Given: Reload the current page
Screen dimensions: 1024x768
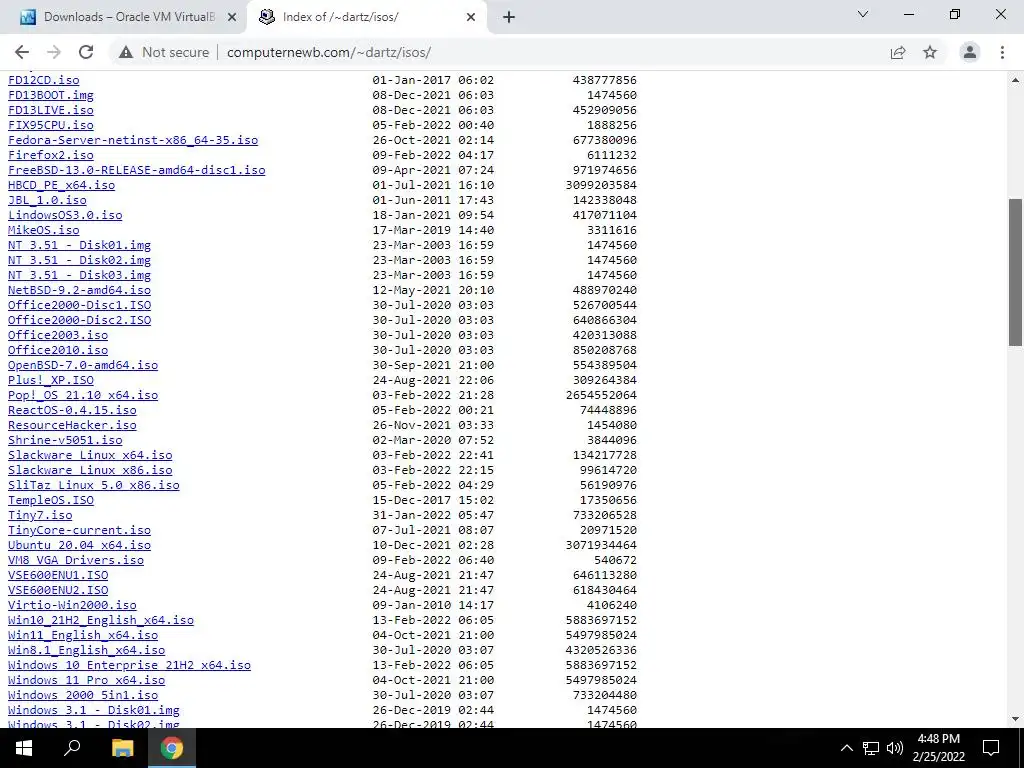Looking at the screenshot, I should [x=86, y=52].
